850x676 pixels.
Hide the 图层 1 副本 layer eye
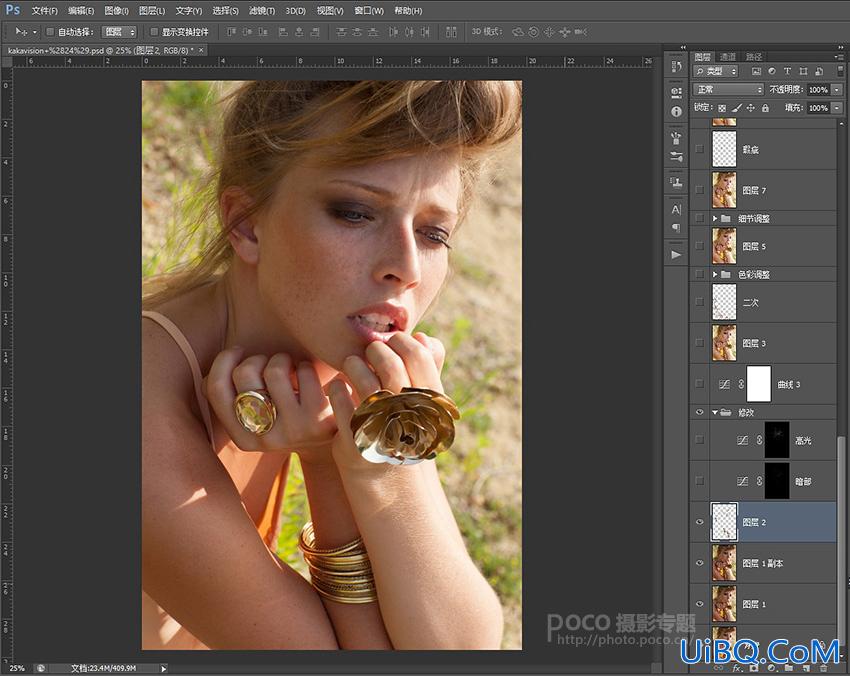pyautogui.click(x=699, y=563)
